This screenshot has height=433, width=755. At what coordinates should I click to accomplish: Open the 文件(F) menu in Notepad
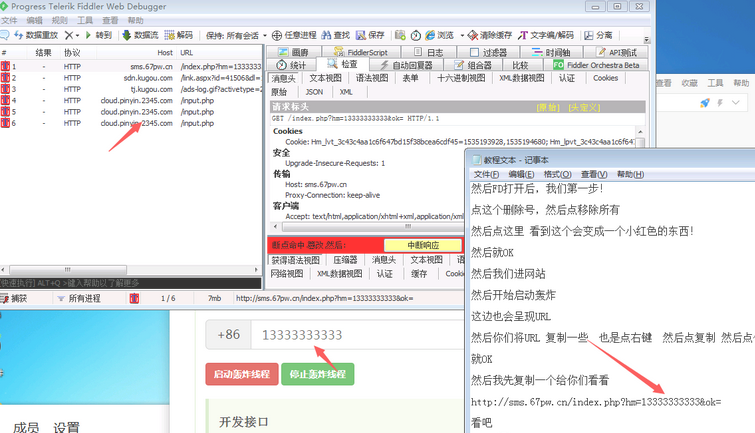point(486,174)
